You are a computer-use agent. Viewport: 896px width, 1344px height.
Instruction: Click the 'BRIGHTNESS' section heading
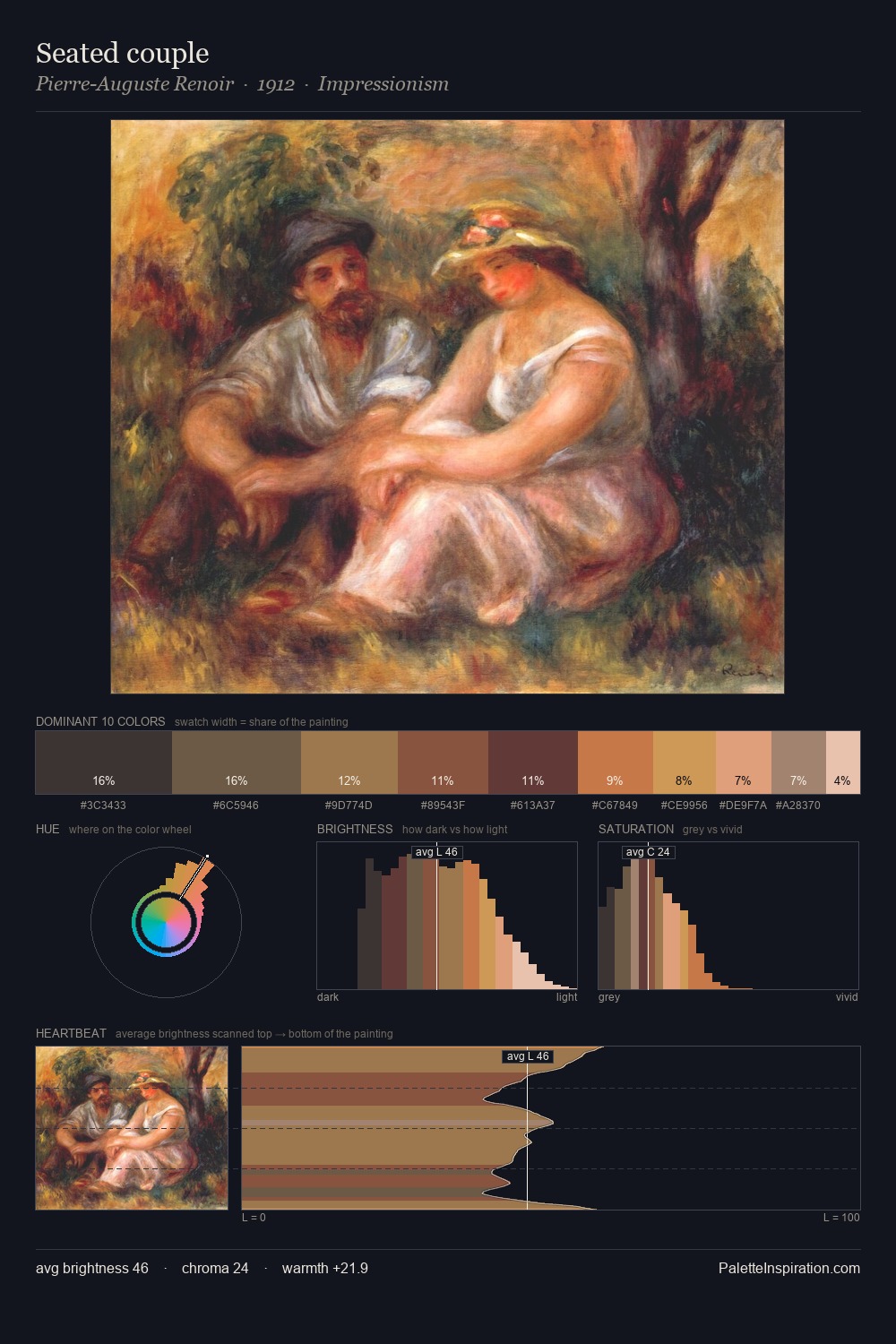point(355,829)
